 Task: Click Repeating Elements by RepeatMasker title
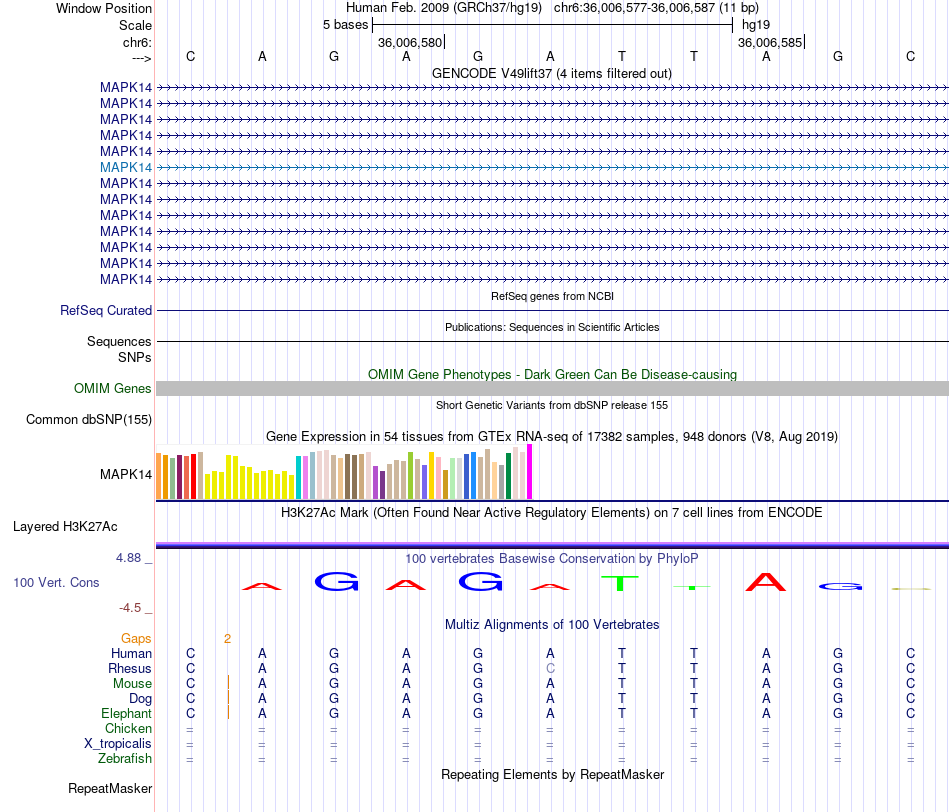click(x=552, y=775)
